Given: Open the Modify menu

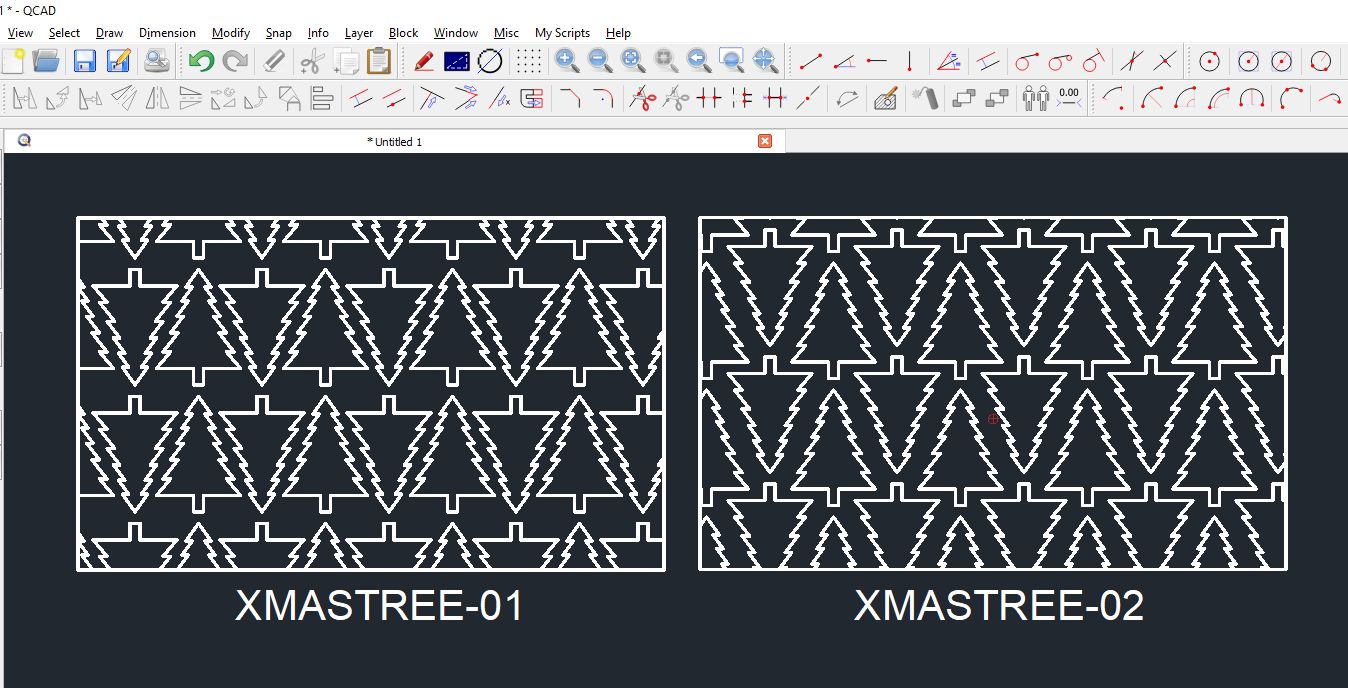Looking at the screenshot, I should tap(231, 33).
